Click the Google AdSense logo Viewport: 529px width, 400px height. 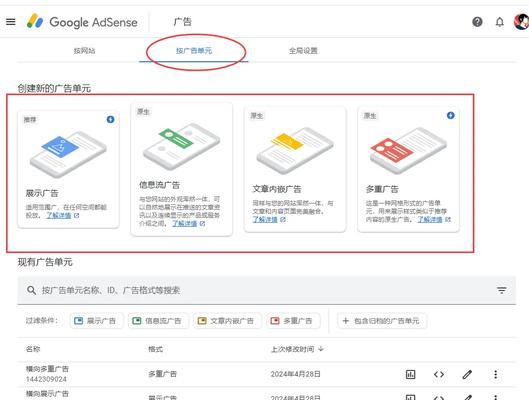click(82, 22)
